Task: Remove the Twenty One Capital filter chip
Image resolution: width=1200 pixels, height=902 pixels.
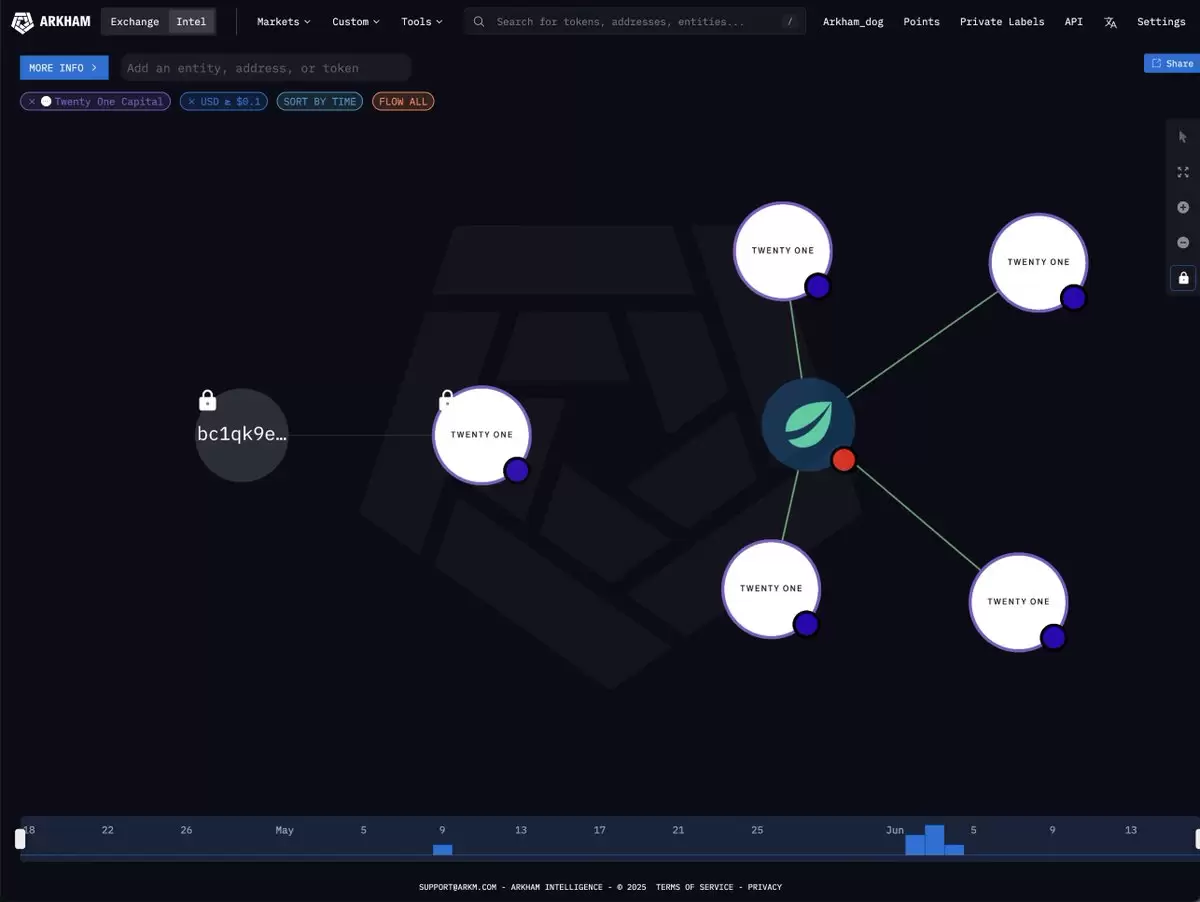Action: pos(32,102)
